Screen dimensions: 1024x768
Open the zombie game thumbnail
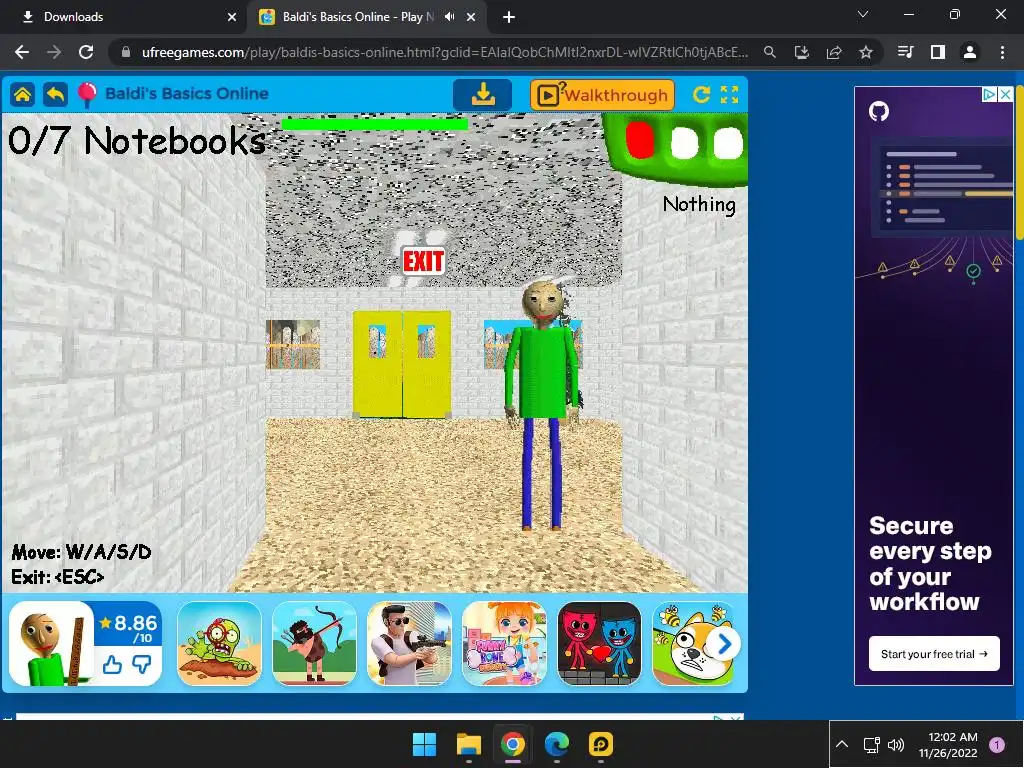point(219,644)
